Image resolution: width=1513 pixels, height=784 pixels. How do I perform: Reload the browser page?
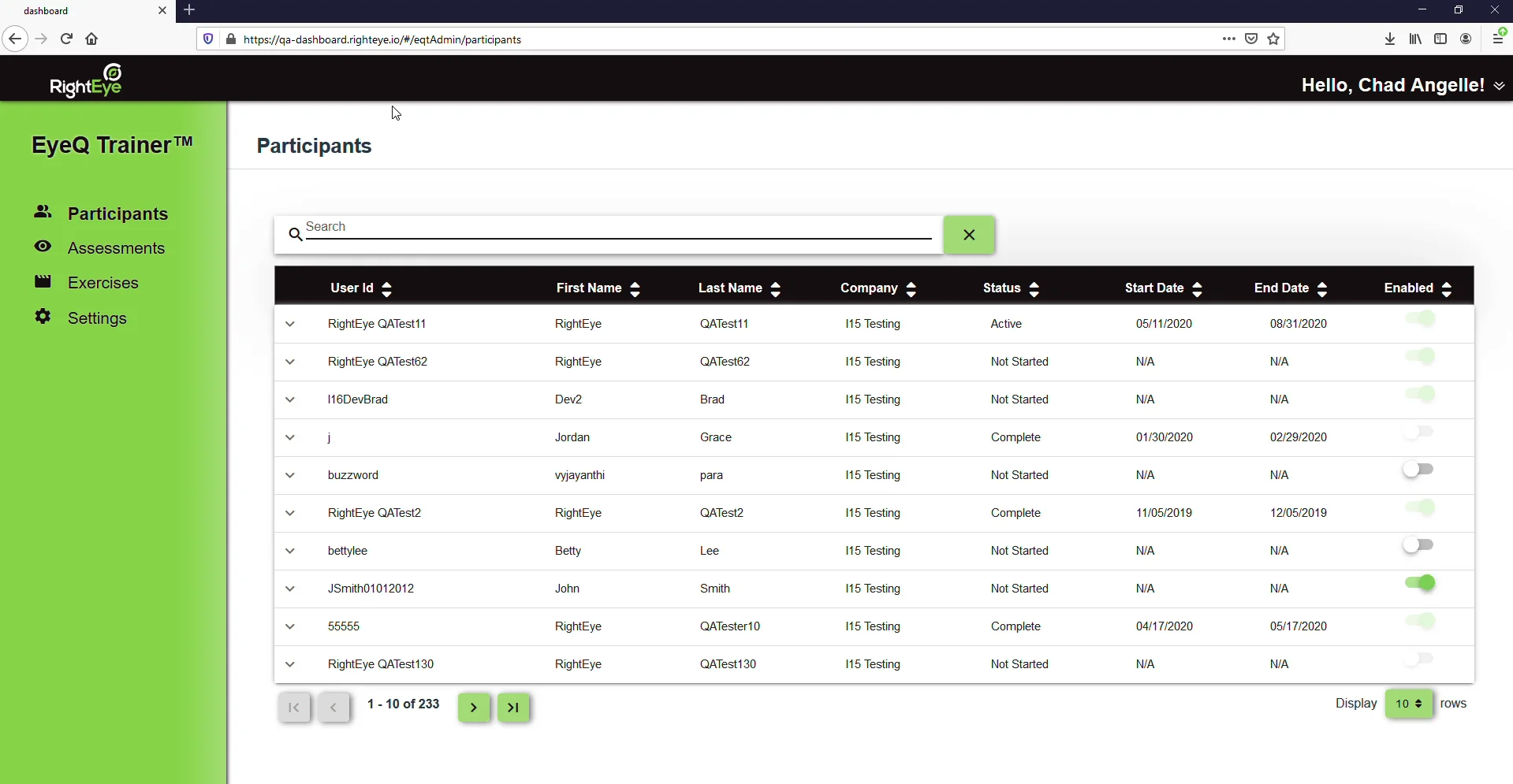click(67, 39)
